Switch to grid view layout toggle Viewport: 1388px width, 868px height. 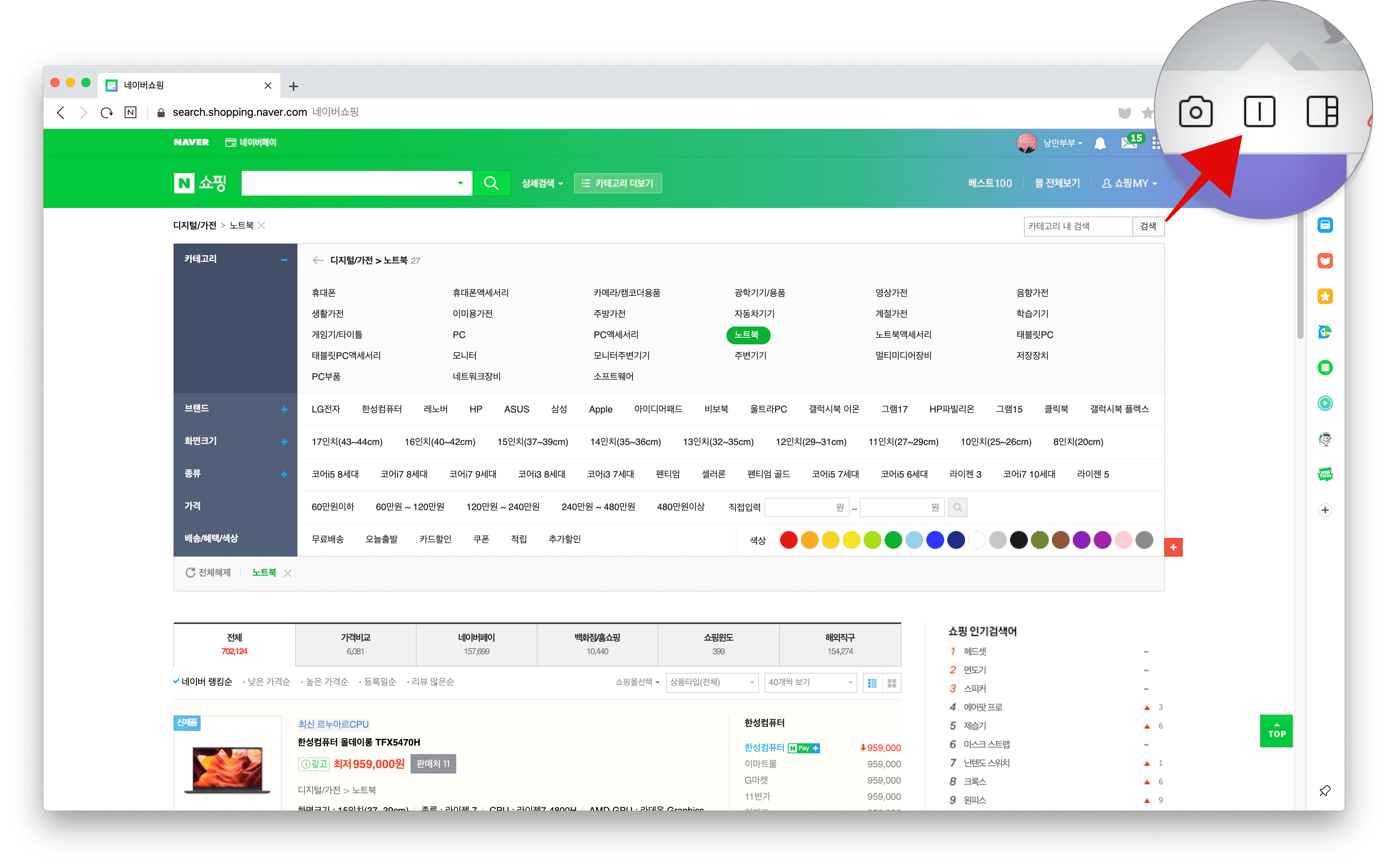pyautogui.click(x=892, y=682)
